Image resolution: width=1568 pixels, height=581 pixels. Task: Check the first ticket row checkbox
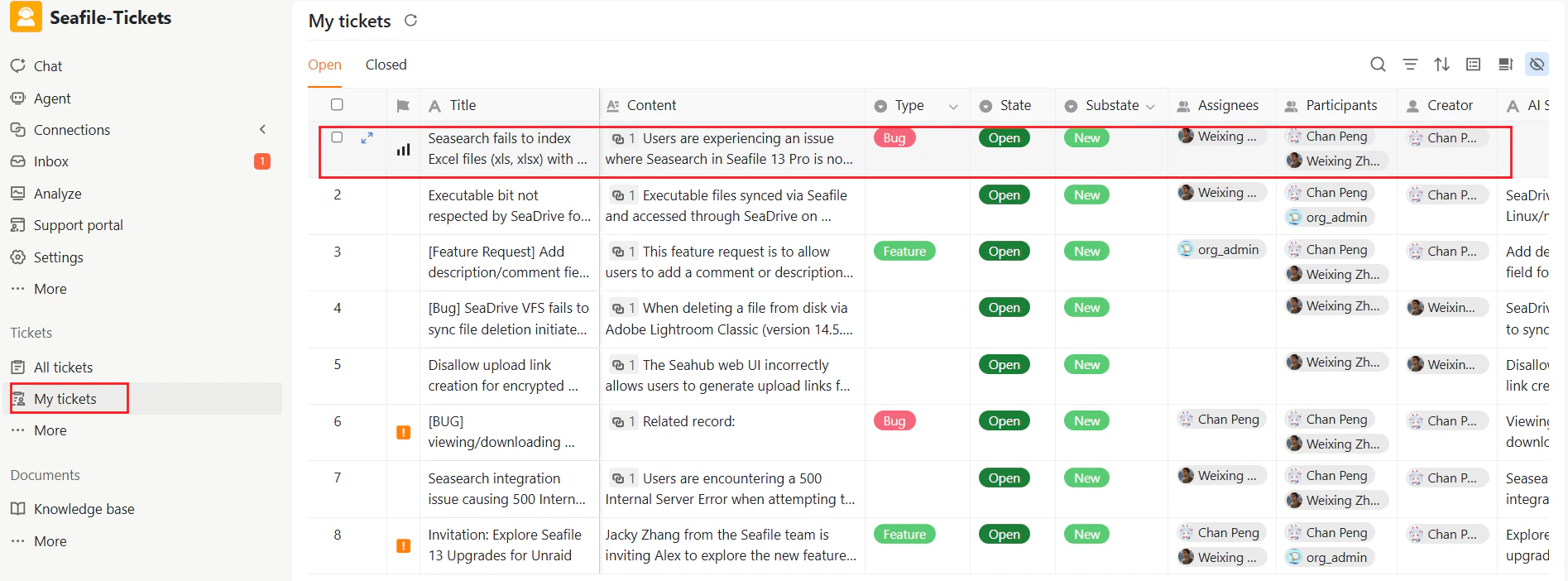pyautogui.click(x=337, y=137)
